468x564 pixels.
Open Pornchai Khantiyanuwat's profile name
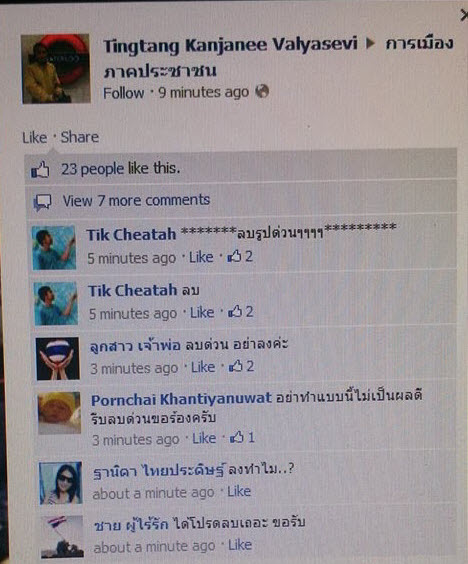click(x=181, y=399)
